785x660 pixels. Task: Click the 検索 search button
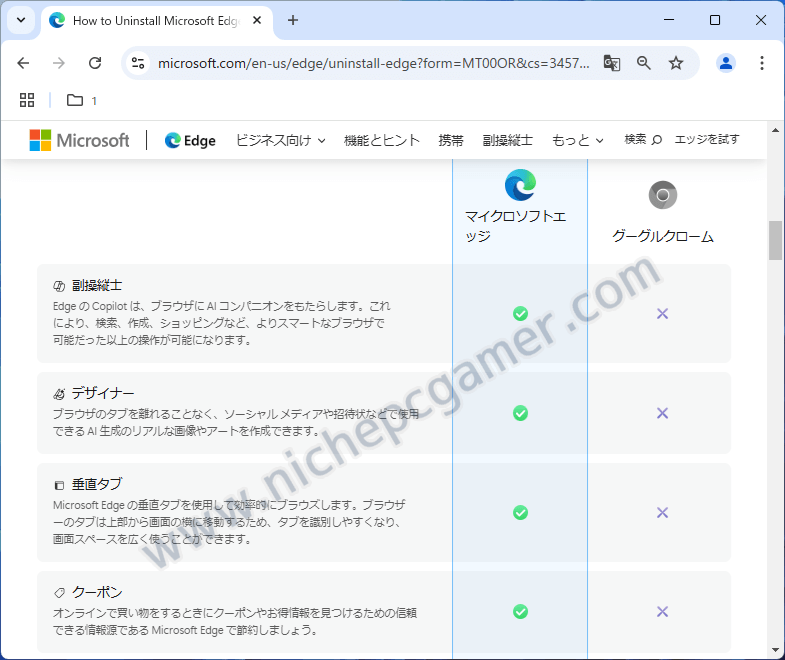coord(643,140)
